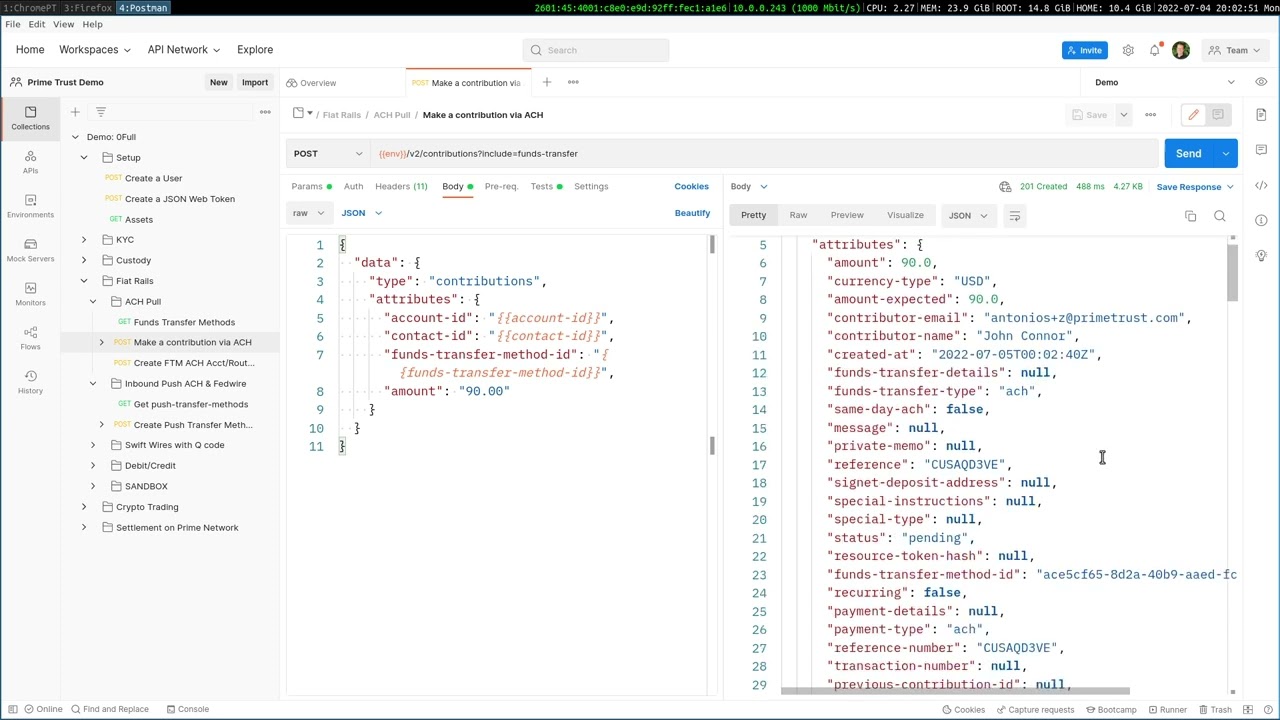Switch response view to Visualize
Screen dimensions: 1280x720
905,216
